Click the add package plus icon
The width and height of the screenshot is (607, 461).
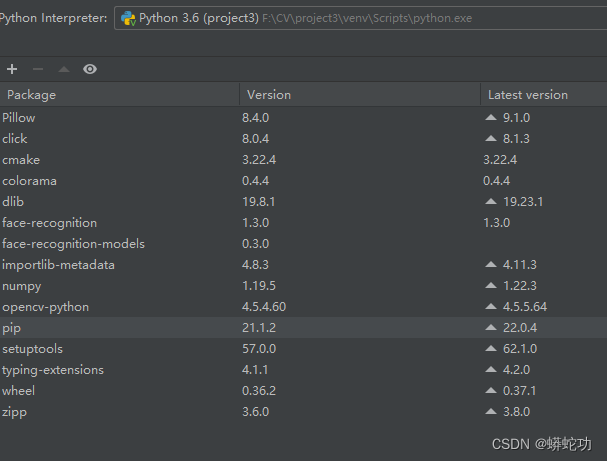[x=12, y=69]
